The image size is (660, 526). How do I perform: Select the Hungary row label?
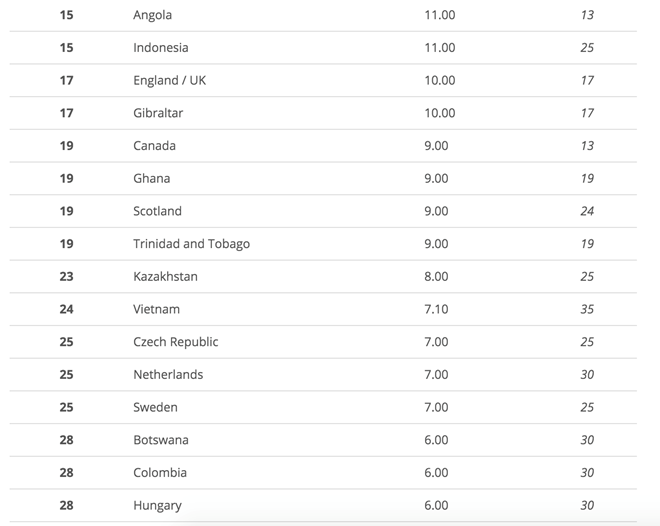157,505
